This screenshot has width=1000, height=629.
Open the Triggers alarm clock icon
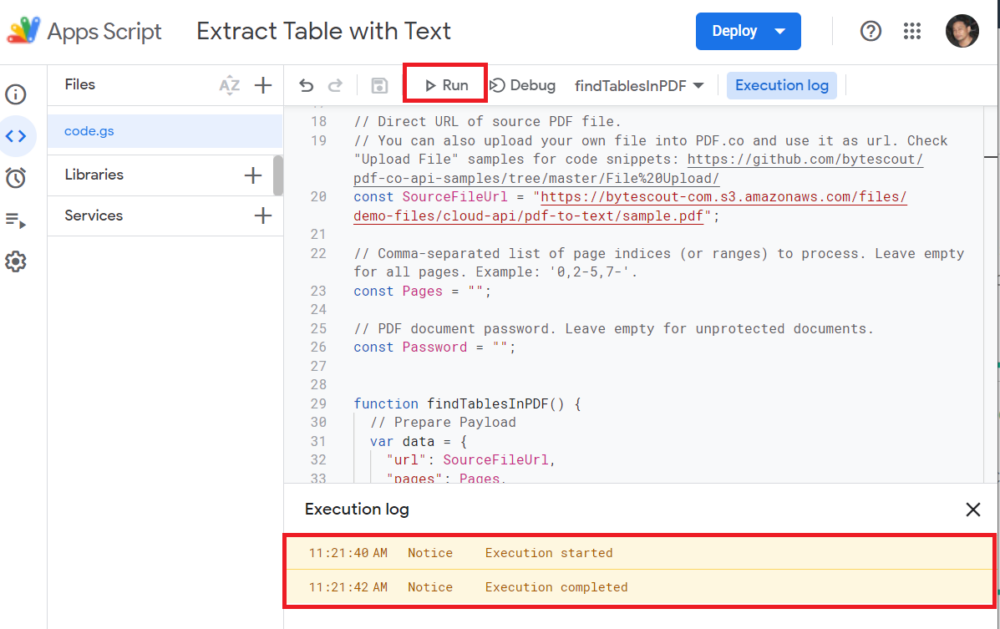click(x=16, y=178)
